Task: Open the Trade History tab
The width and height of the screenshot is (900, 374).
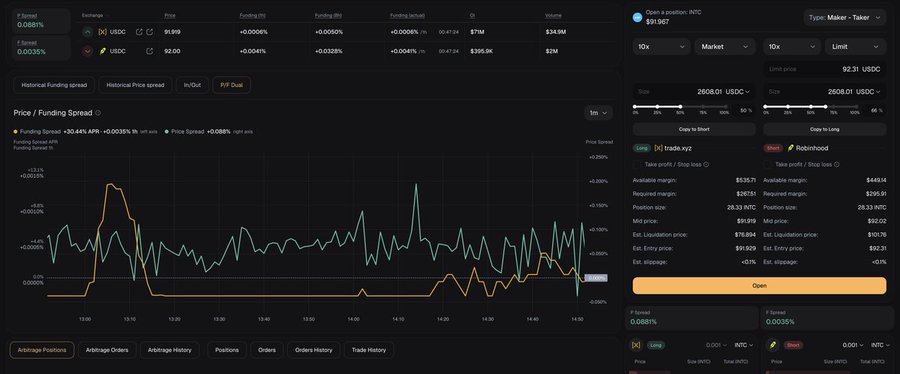Action: click(x=368, y=350)
